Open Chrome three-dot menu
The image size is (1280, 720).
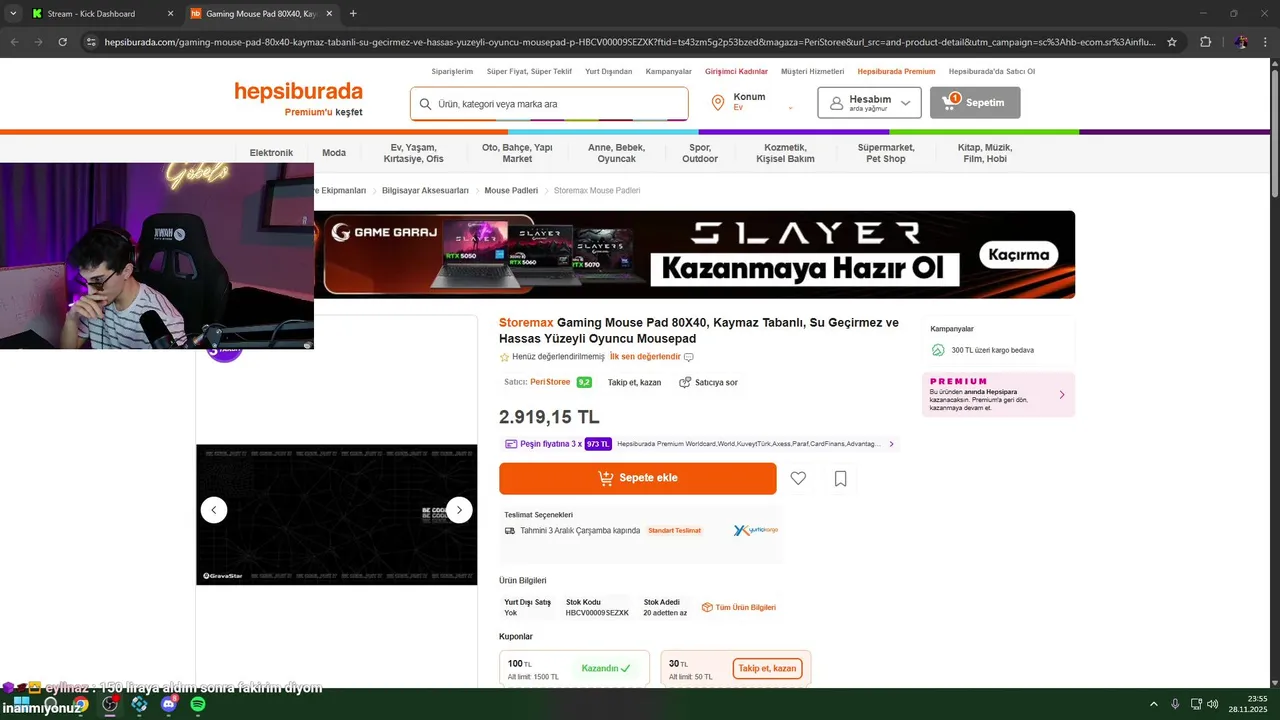[1265, 42]
